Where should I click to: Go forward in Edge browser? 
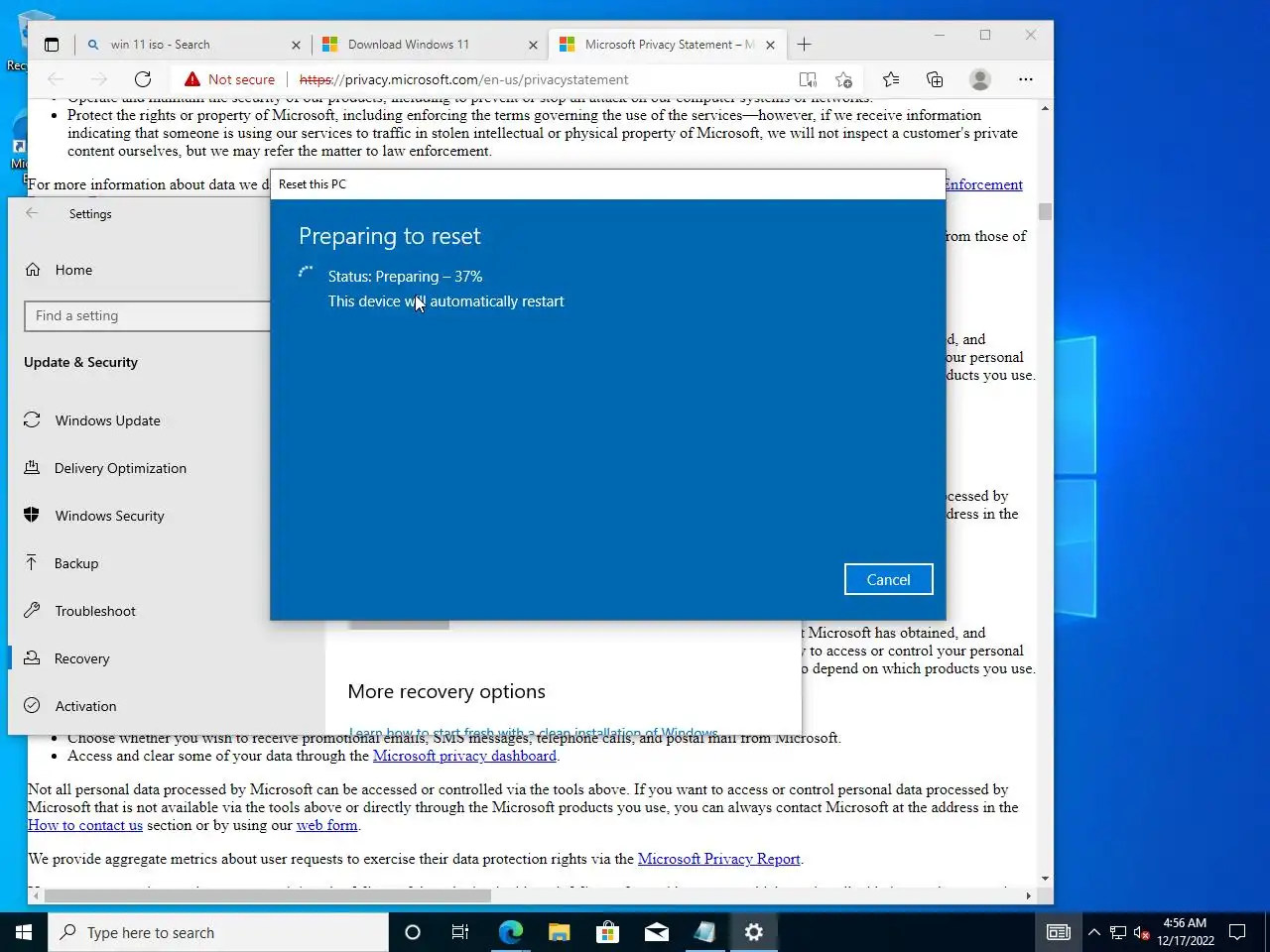click(x=99, y=79)
